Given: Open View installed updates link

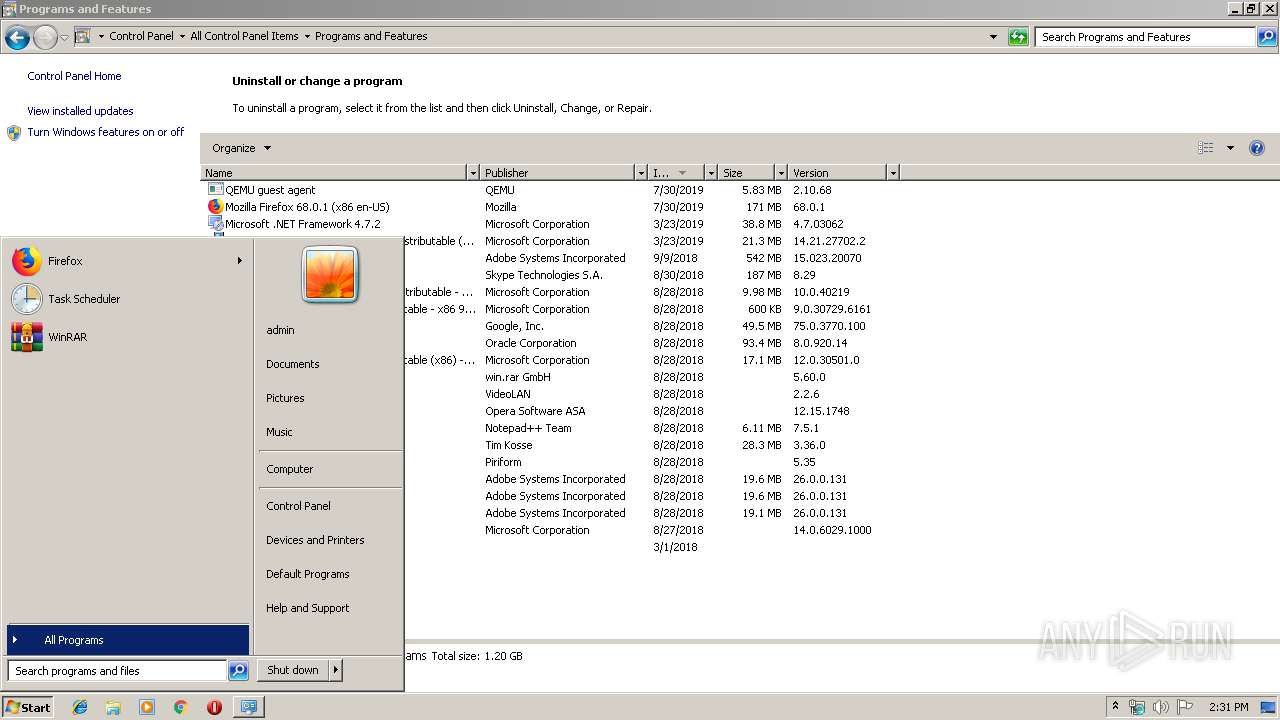Looking at the screenshot, I should pos(80,111).
